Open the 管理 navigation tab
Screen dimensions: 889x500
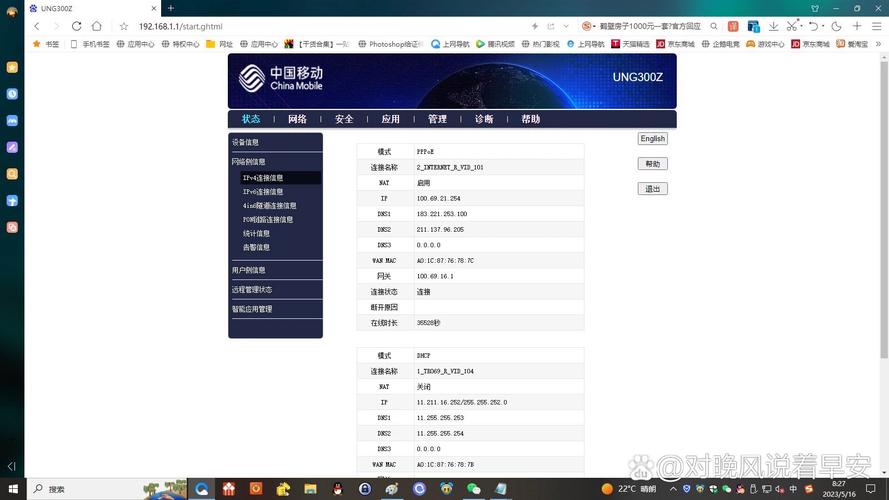(x=437, y=119)
